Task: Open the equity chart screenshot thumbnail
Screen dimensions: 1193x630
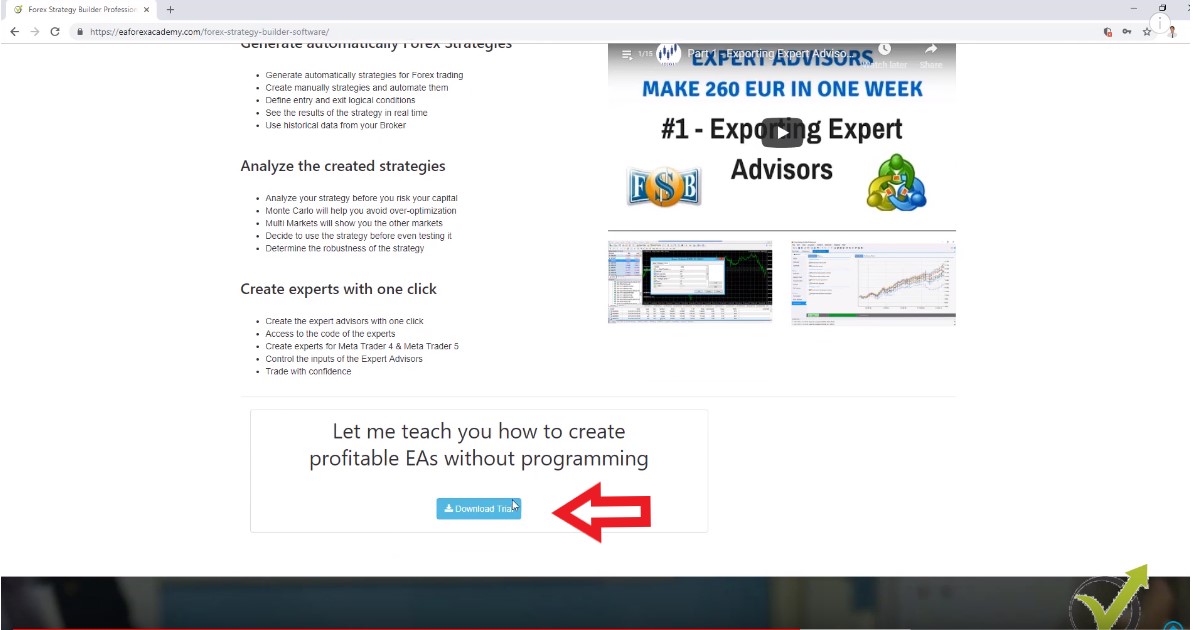Action: [x=872, y=283]
